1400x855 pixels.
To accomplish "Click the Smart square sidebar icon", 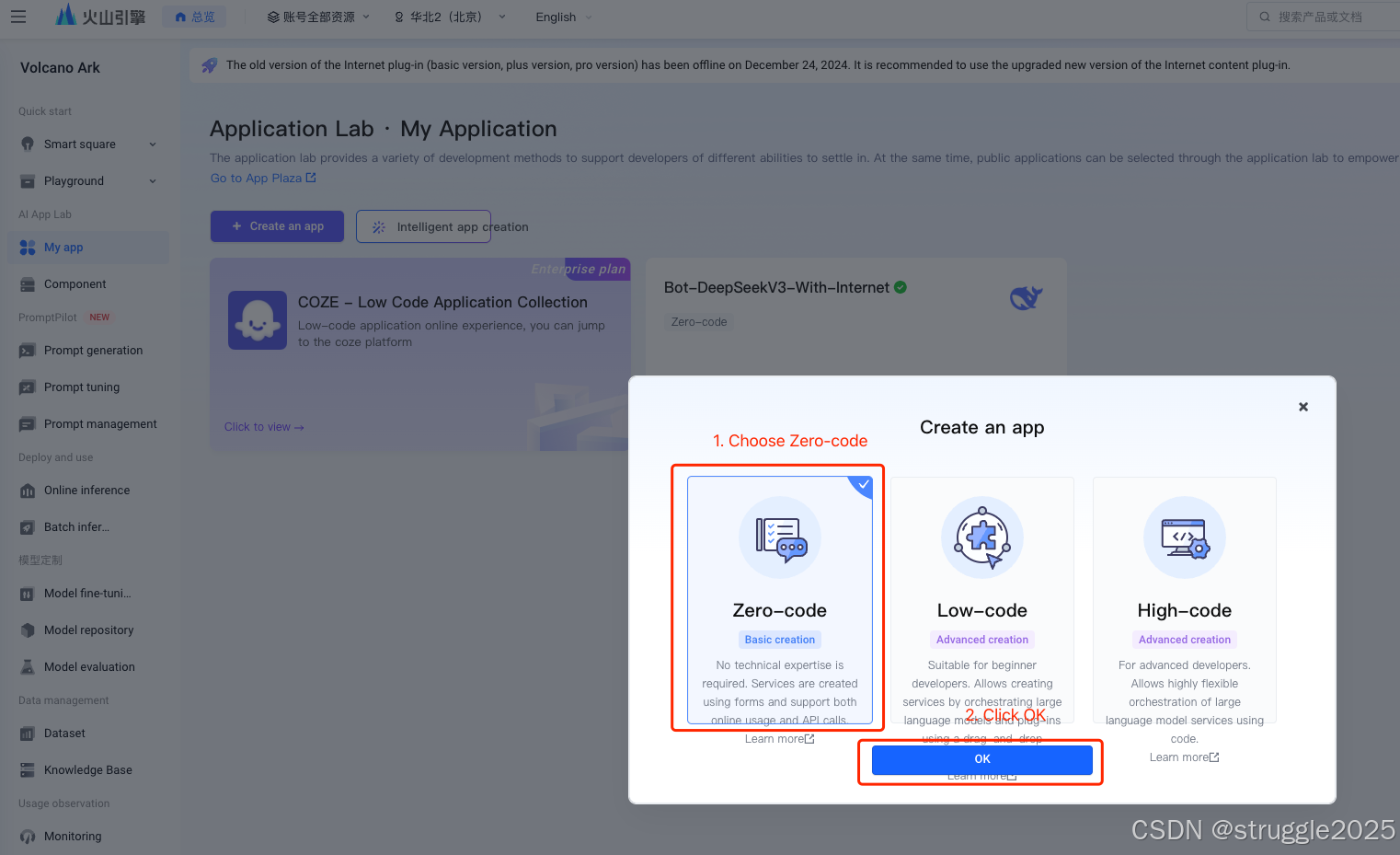I will pyautogui.click(x=28, y=144).
